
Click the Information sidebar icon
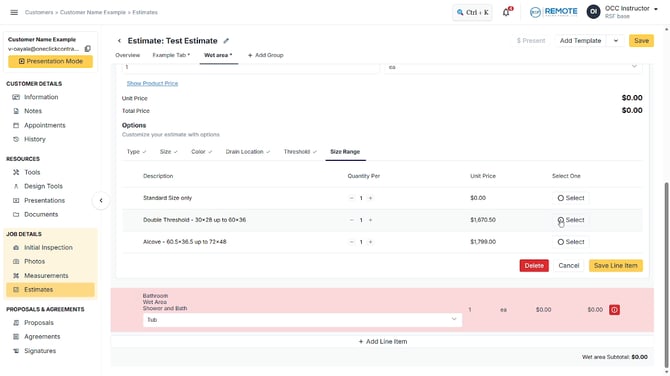16,97
